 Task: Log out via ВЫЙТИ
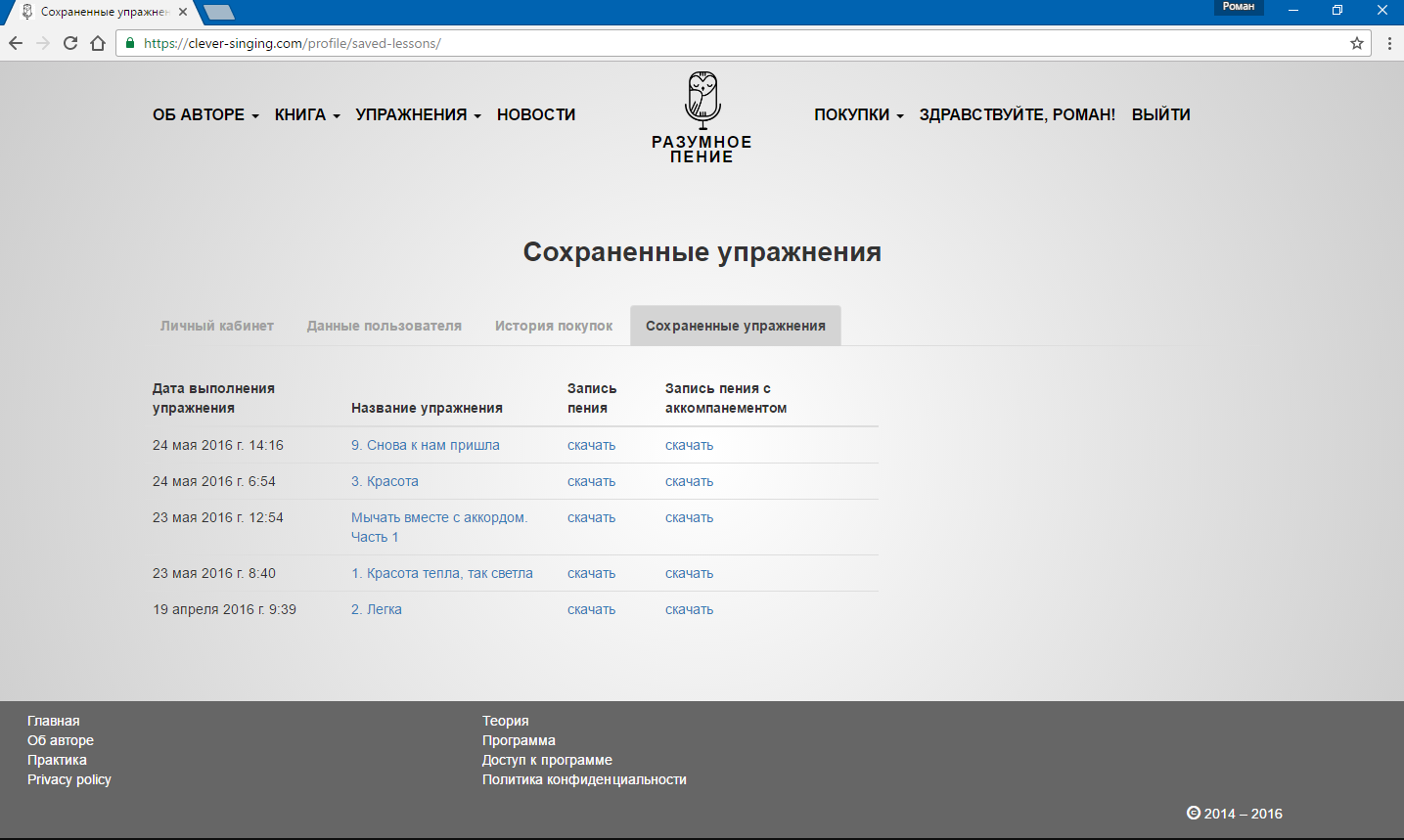click(1161, 114)
